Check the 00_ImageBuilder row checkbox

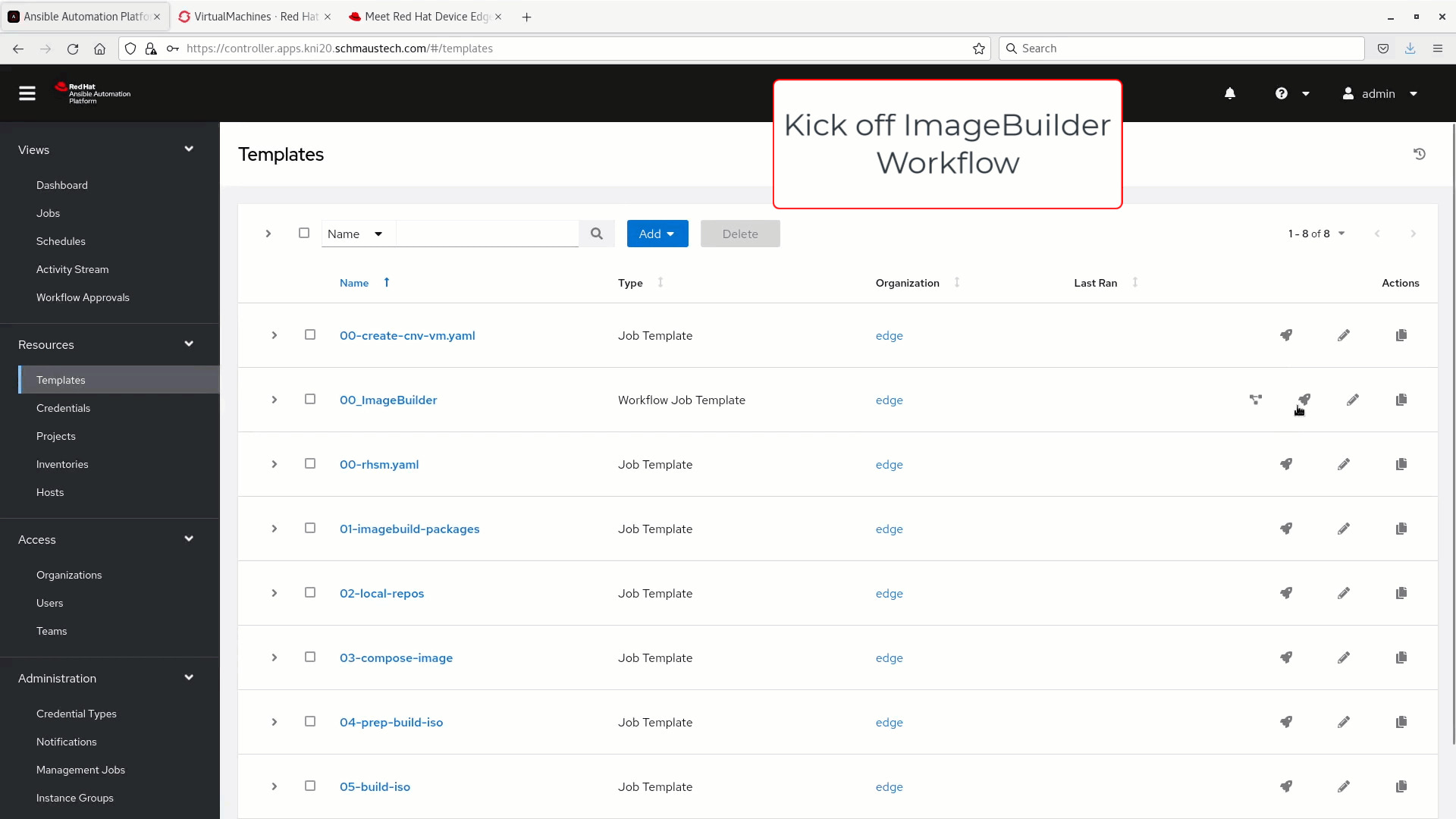pos(310,399)
